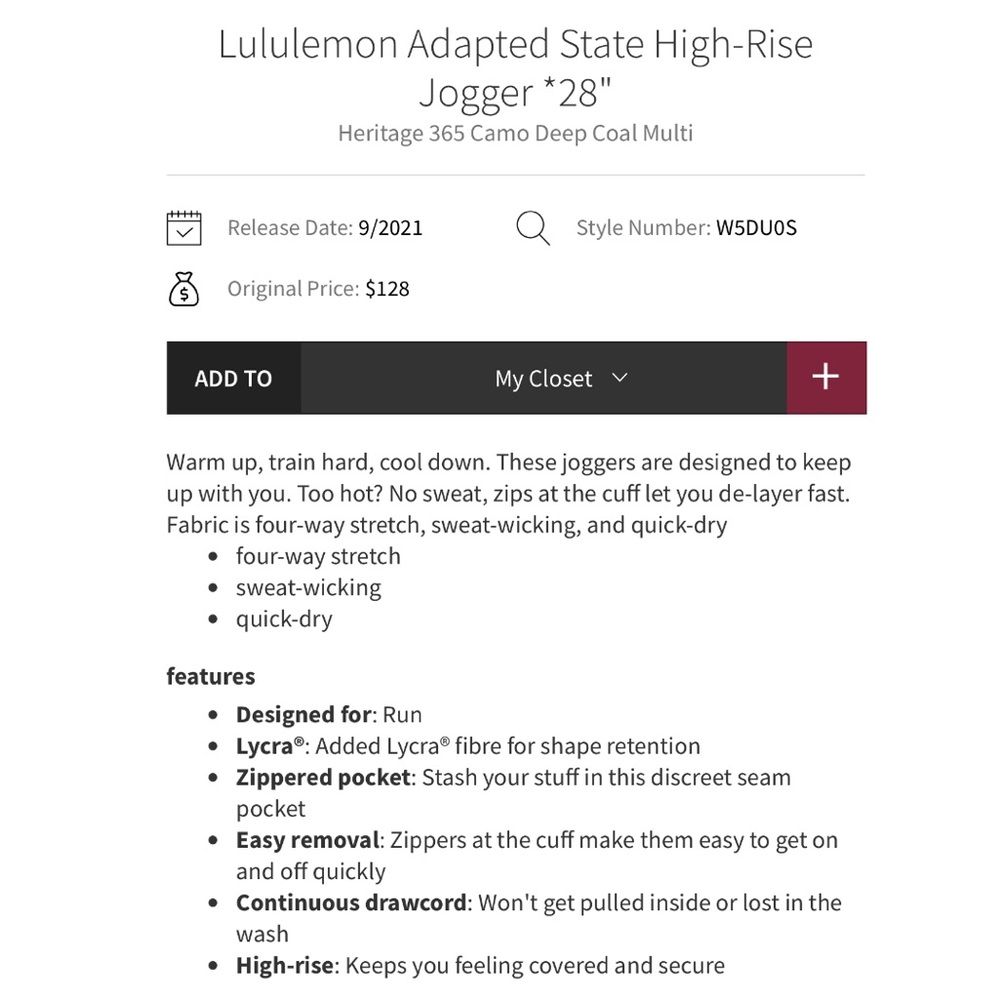Click the Designed for Run bullet

coord(329,715)
